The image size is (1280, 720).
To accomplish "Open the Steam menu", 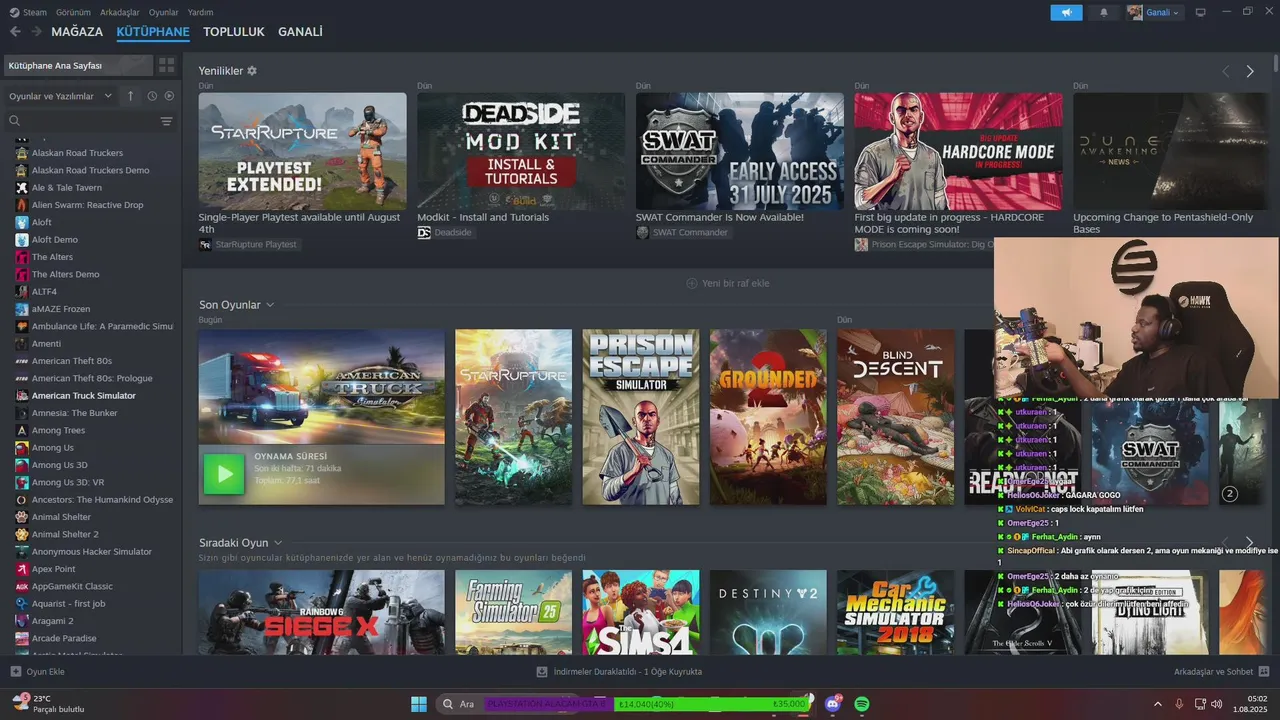I will [x=28, y=12].
